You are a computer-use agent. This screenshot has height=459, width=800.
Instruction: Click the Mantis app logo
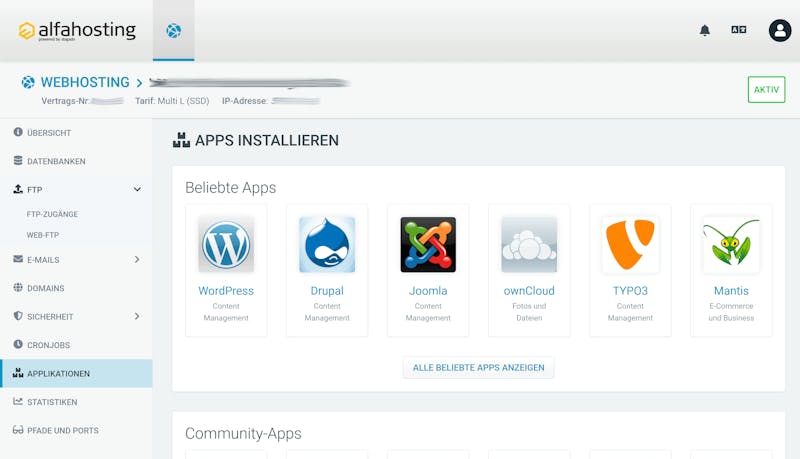[x=731, y=245]
